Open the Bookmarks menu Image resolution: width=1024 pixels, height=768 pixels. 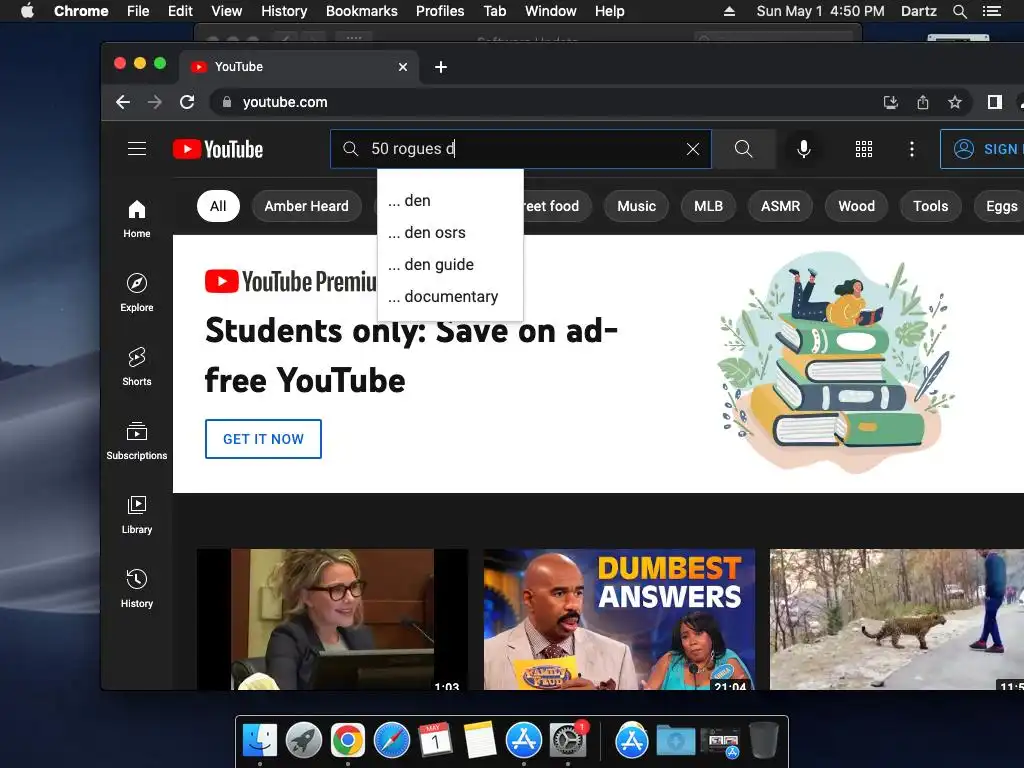click(x=362, y=11)
